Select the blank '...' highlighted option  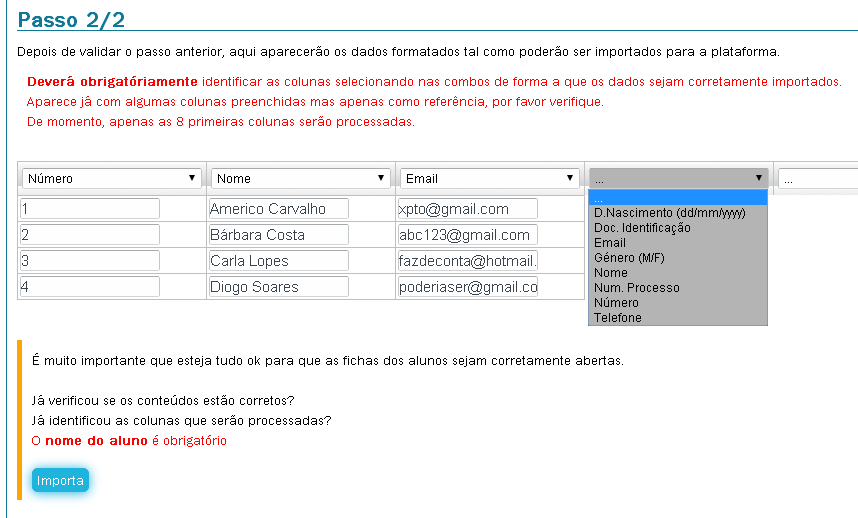coord(677,198)
